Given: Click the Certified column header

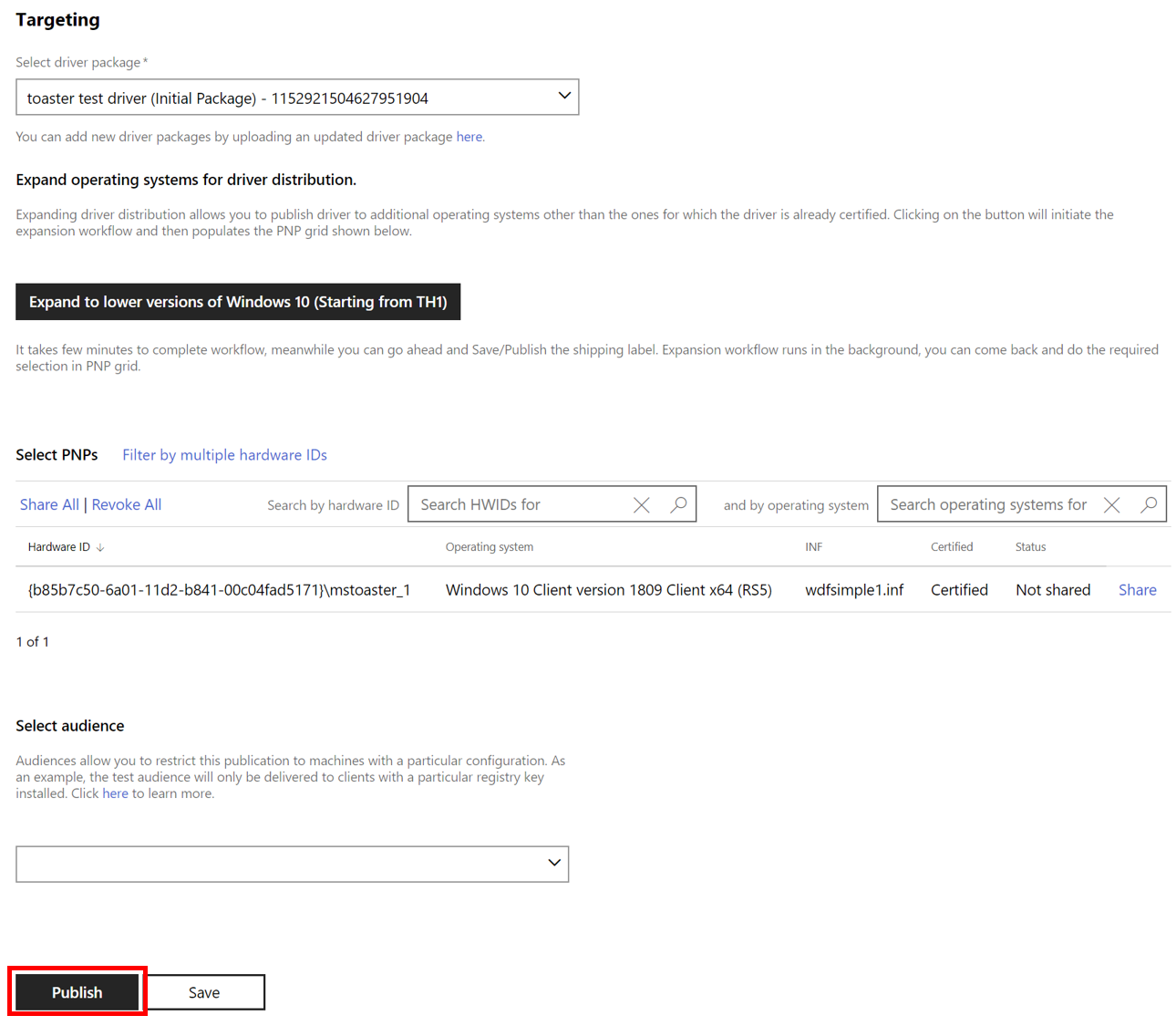Looking at the screenshot, I should [x=952, y=547].
